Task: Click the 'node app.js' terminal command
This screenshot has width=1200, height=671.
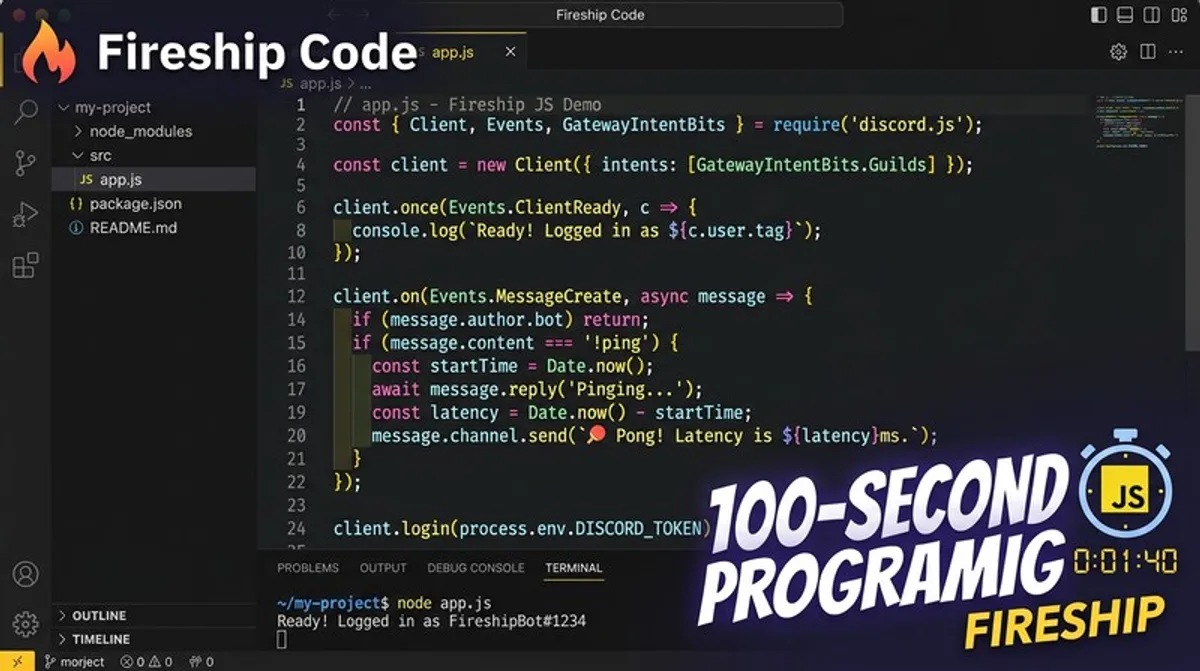Action: pyautogui.click(x=444, y=603)
